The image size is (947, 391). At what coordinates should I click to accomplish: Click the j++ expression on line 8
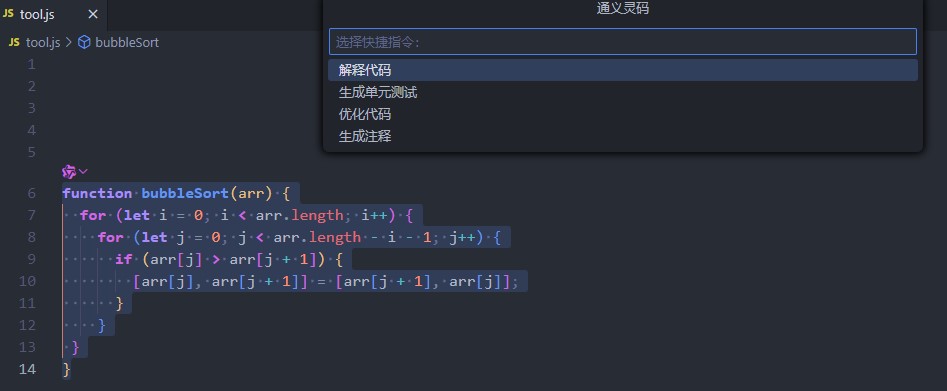click(463, 238)
